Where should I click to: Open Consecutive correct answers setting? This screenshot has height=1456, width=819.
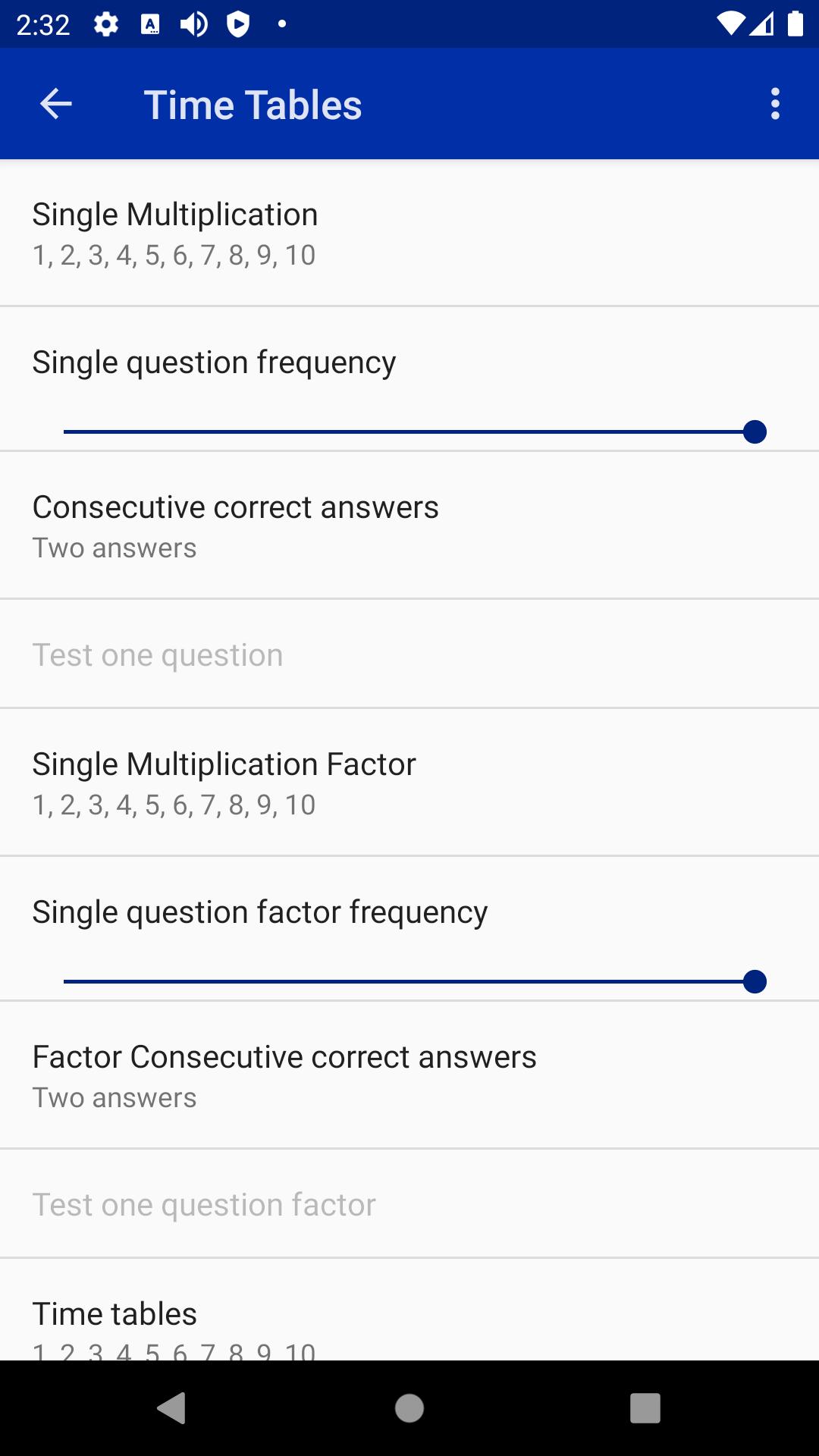(x=409, y=526)
